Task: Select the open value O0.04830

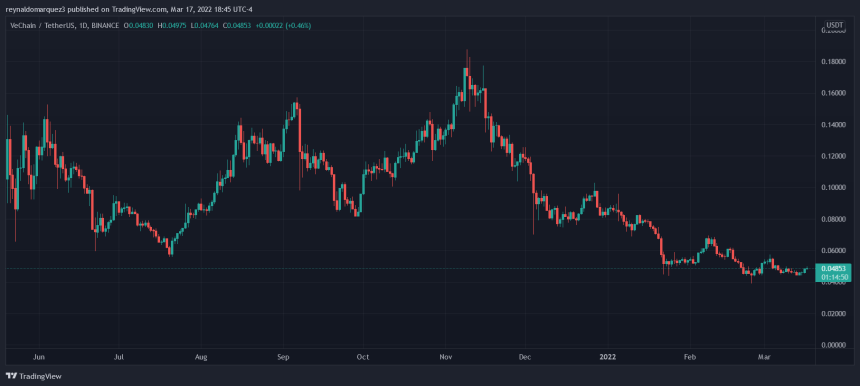Action: (138, 25)
